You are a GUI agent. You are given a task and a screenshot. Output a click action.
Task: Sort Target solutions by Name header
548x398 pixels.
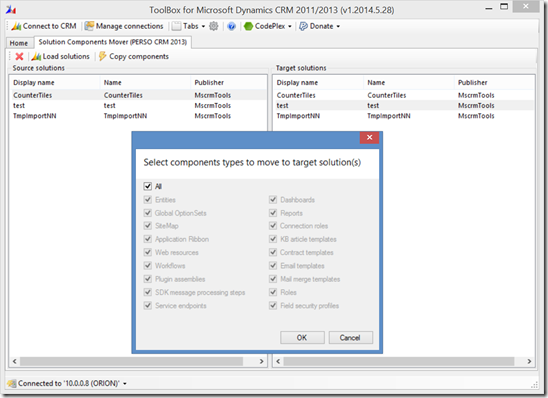click(409, 82)
